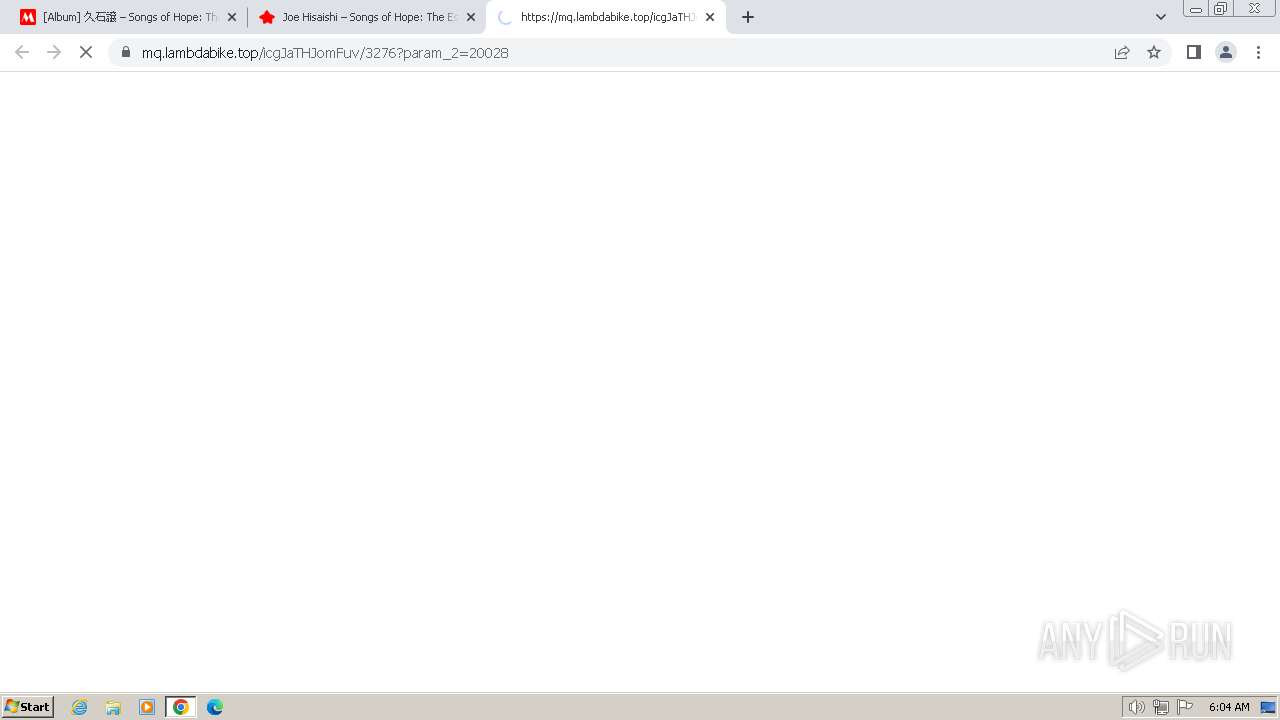1280x720 pixels.
Task: Launch Internet Explorer from taskbar
Action: [x=80, y=707]
